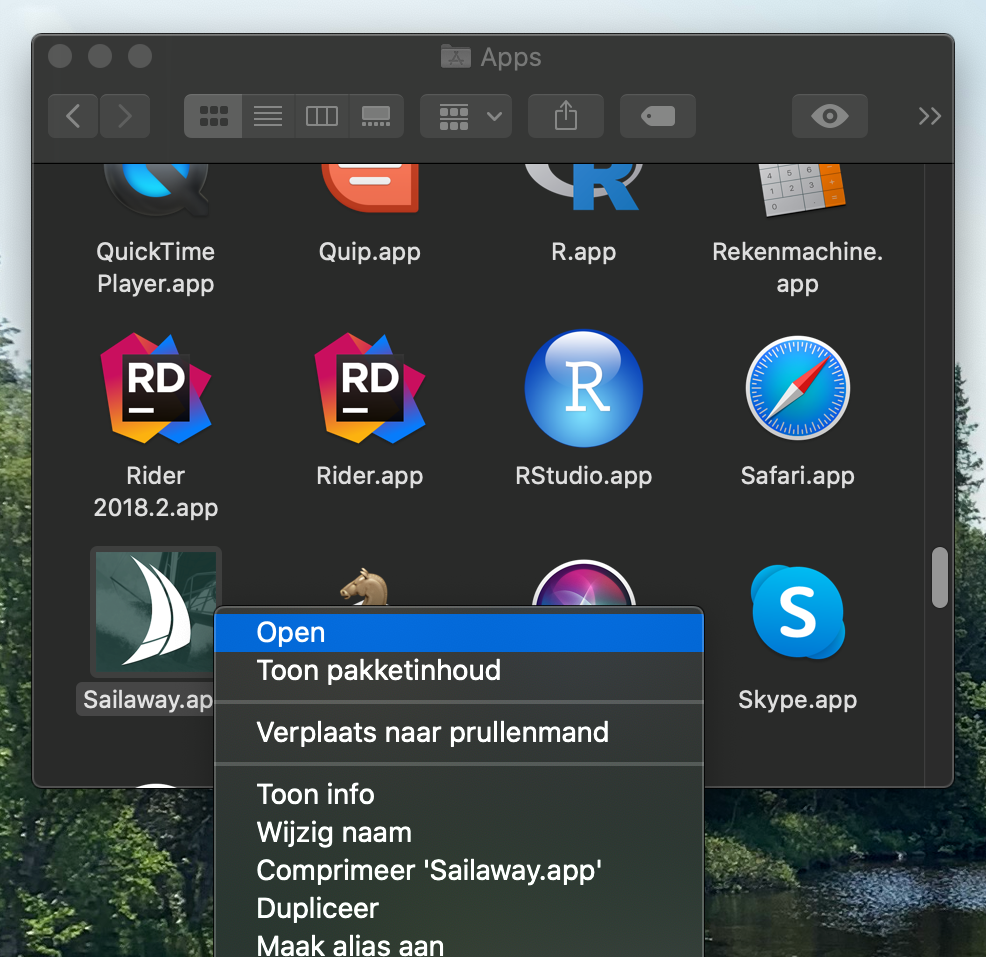This screenshot has width=986, height=957.
Task: Choose Maak alias aan
Action: (459, 943)
